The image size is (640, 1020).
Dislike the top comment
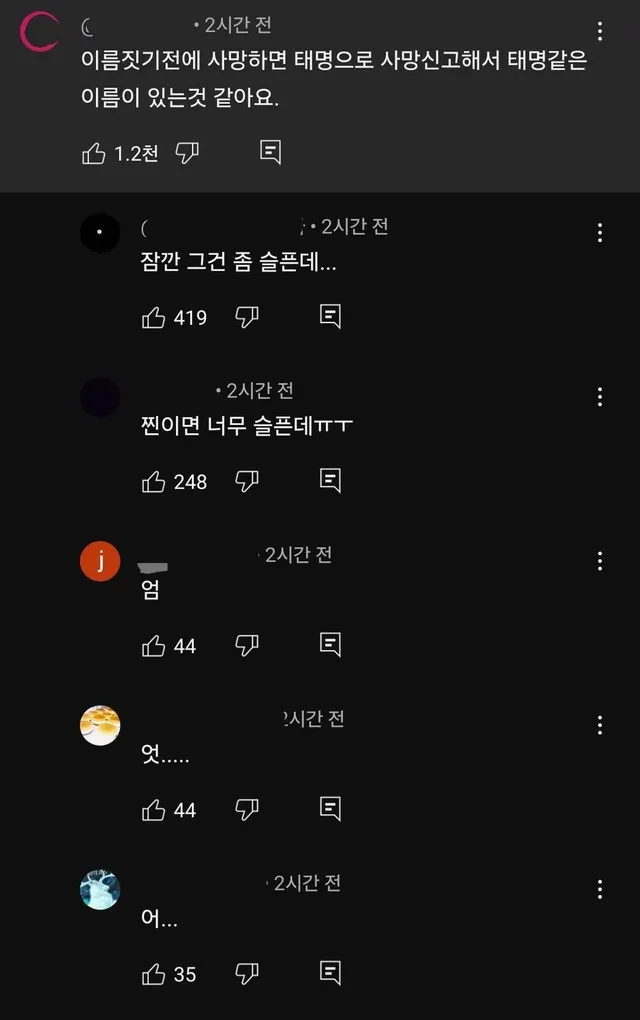click(188, 152)
